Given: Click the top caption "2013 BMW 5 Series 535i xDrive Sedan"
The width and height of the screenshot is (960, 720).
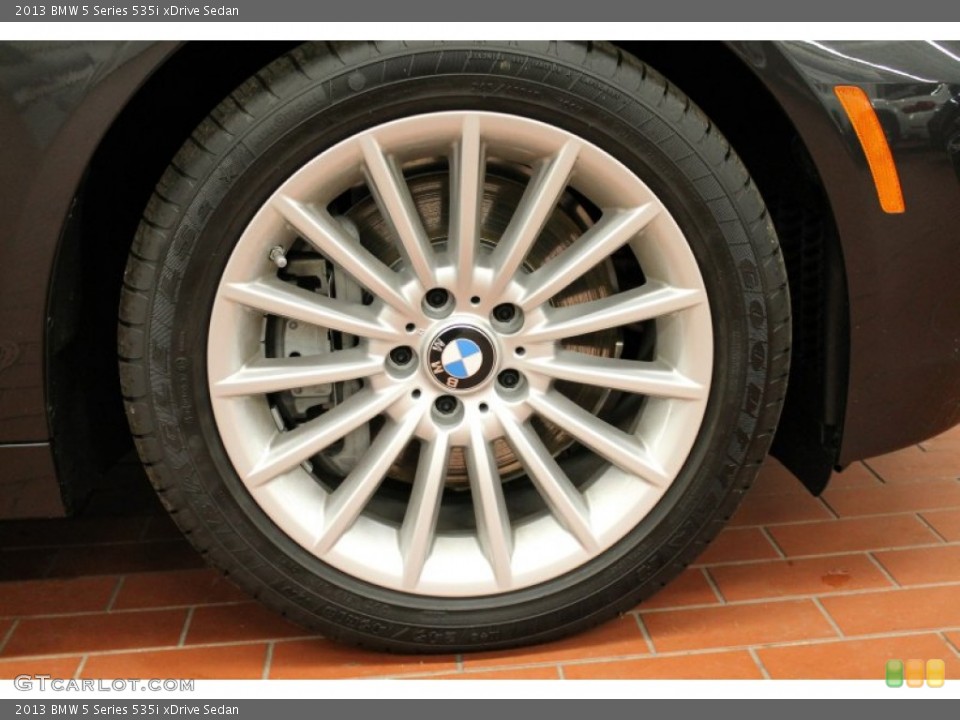Looking at the screenshot, I should pyautogui.click(x=127, y=10).
